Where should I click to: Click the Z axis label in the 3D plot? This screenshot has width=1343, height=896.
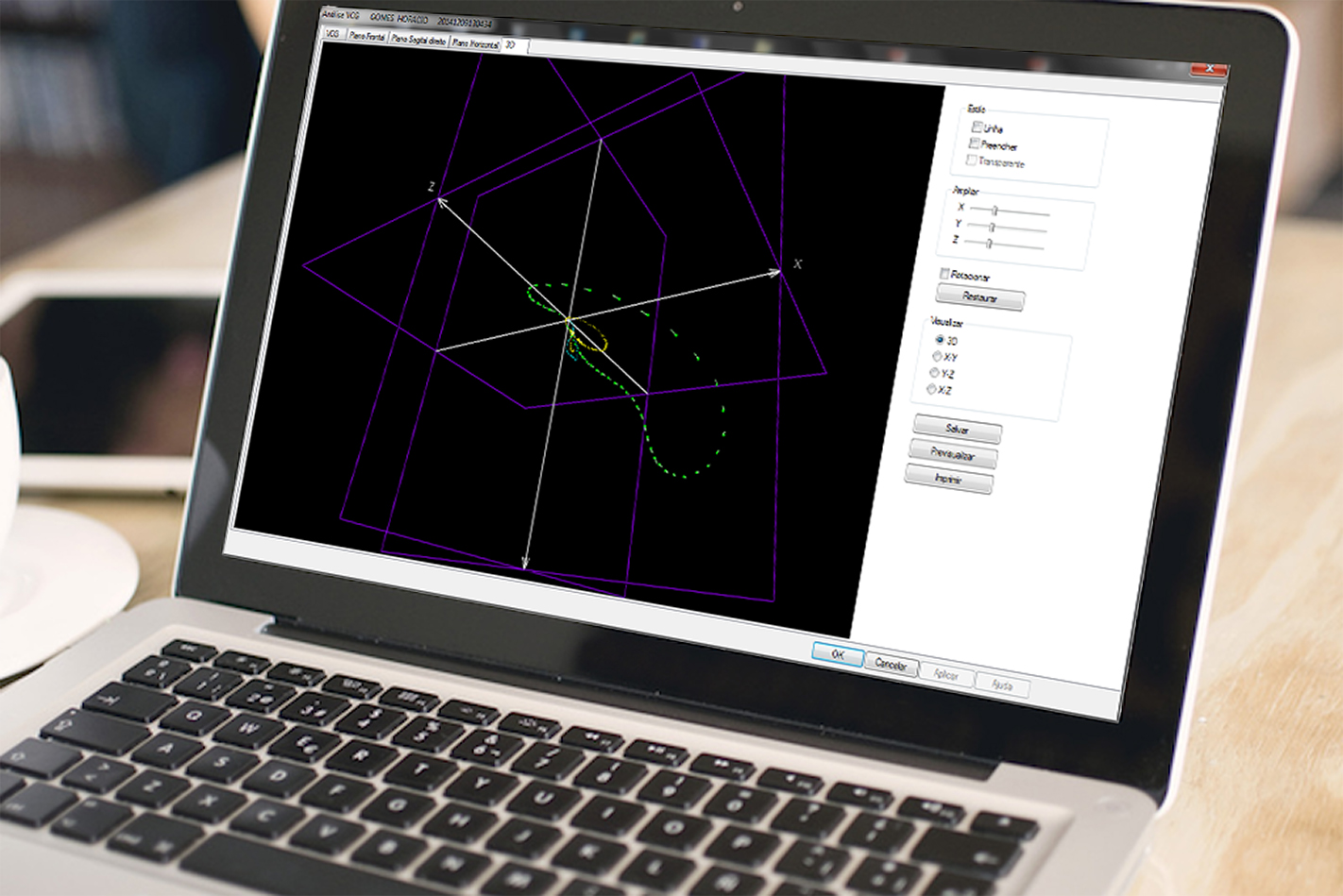point(431,187)
